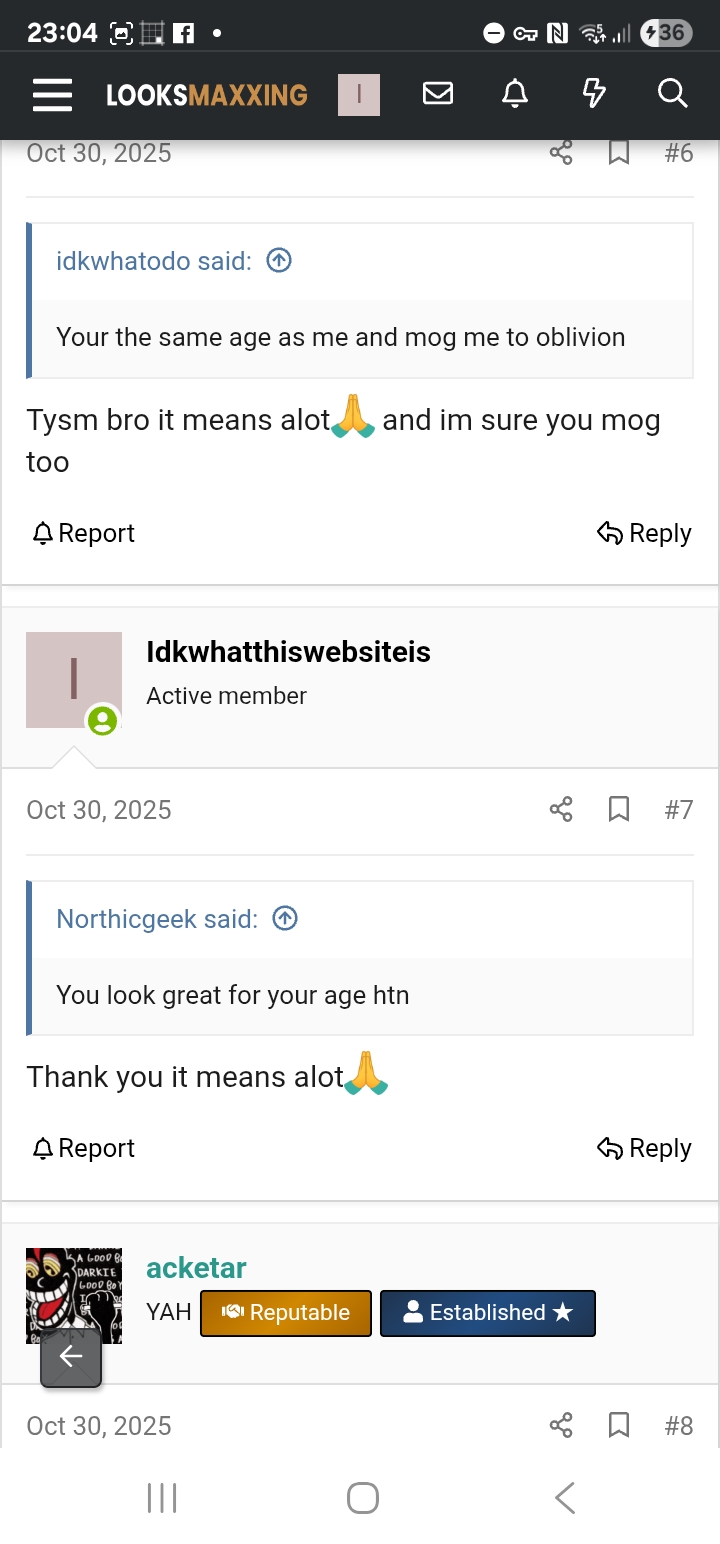Share post #8 via share icon
720x1544 pixels.
[561, 1425]
